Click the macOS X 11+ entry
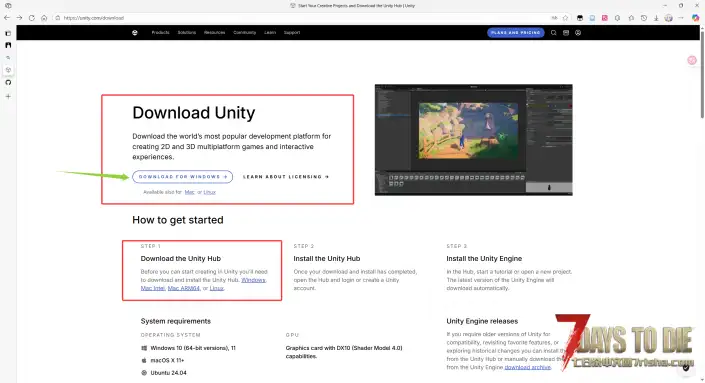The height and width of the screenshot is (383, 705). (x=163, y=361)
